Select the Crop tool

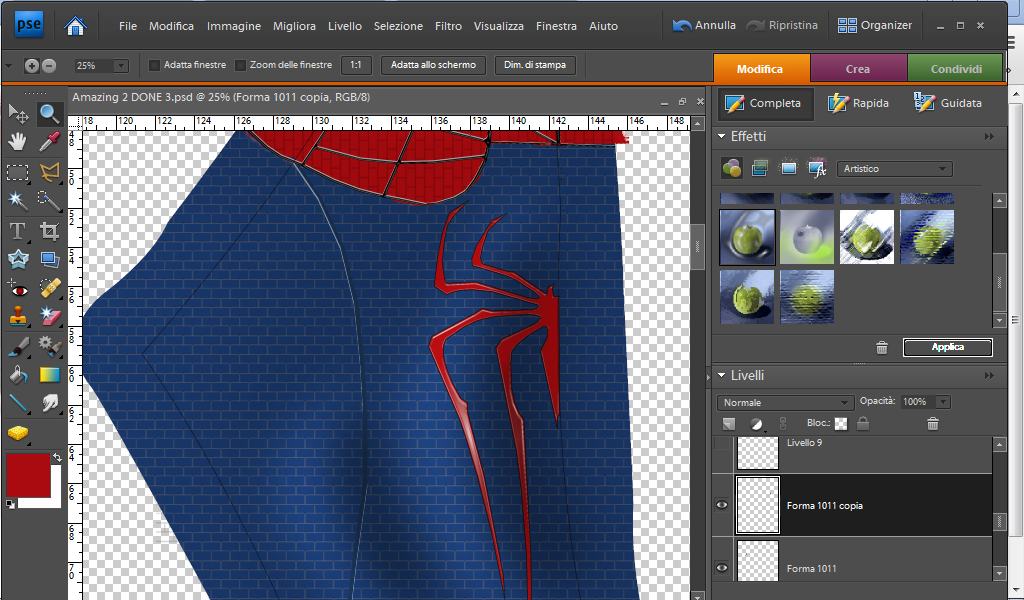(x=50, y=231)
